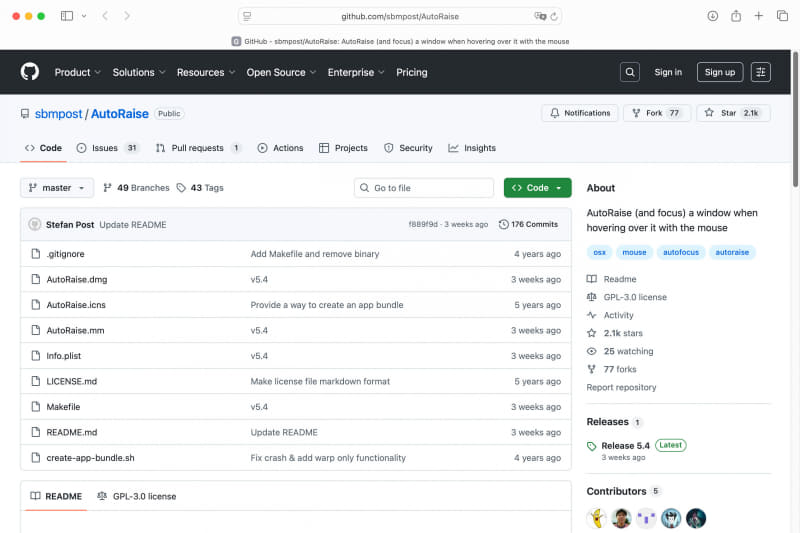The width and height of the screenshot is (800, 533).
Task: Click translate icon in address bar
Action: (x=540, y=16)
